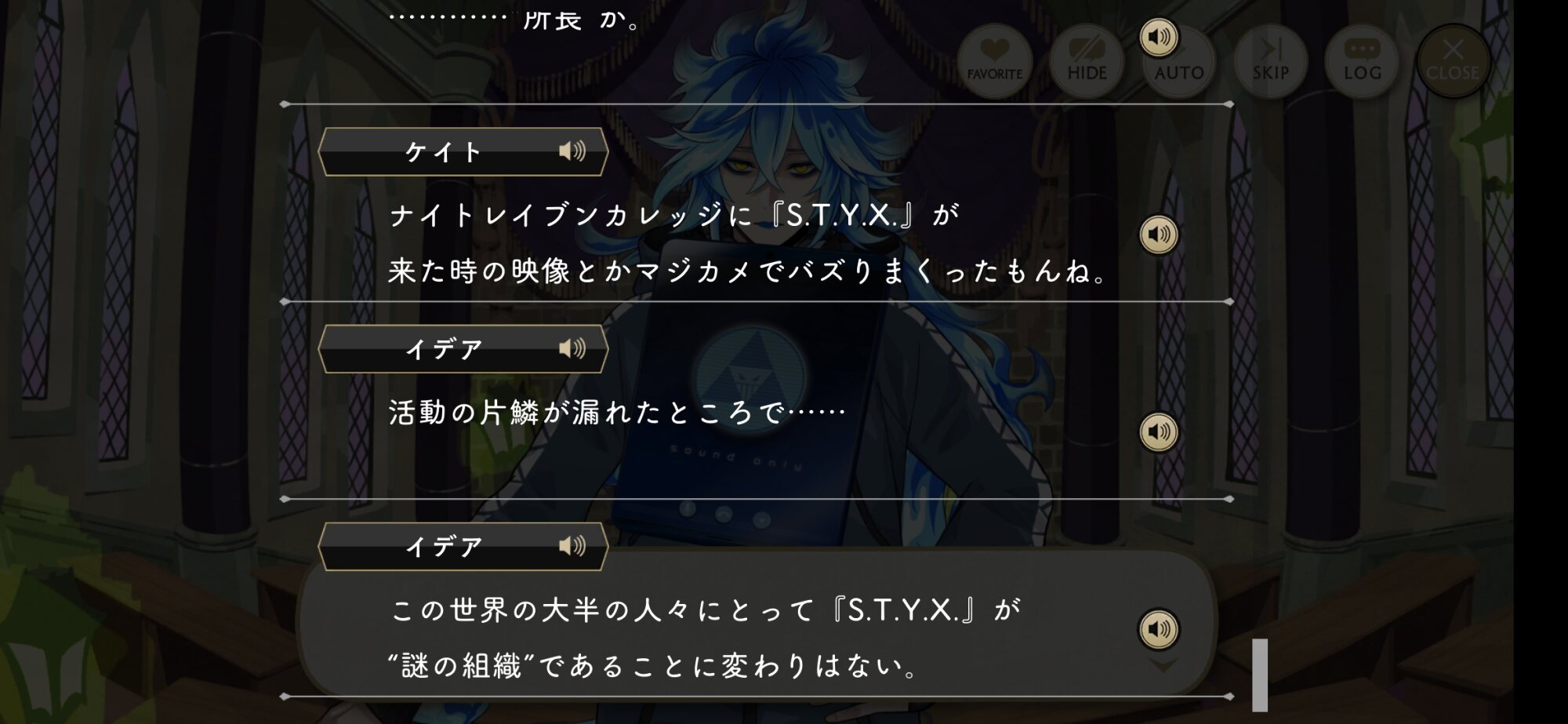Select the 活動の片鱗が漏れたところで dialogue text
The width and height of the screenshot is (1568, 724).
pos(617,413)
